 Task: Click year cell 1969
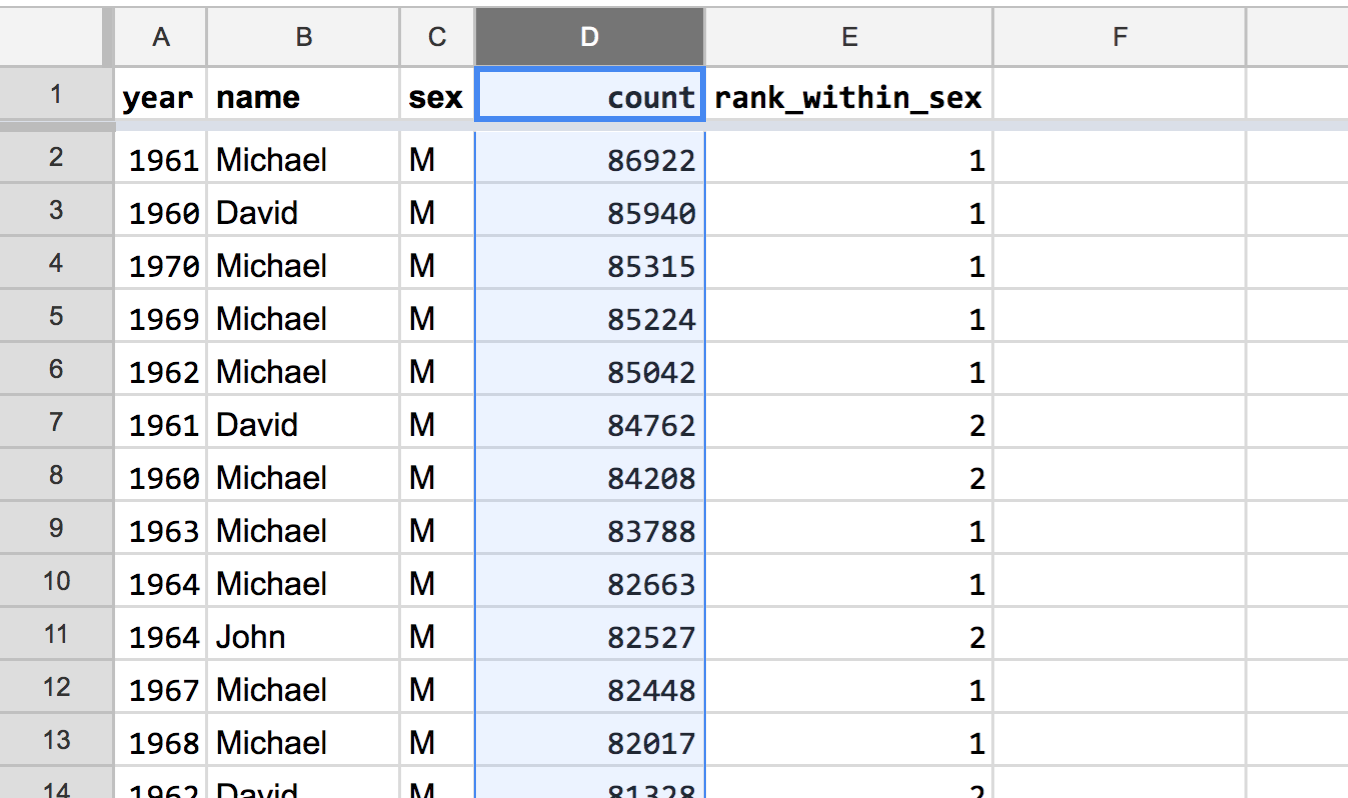coord(160,318)
